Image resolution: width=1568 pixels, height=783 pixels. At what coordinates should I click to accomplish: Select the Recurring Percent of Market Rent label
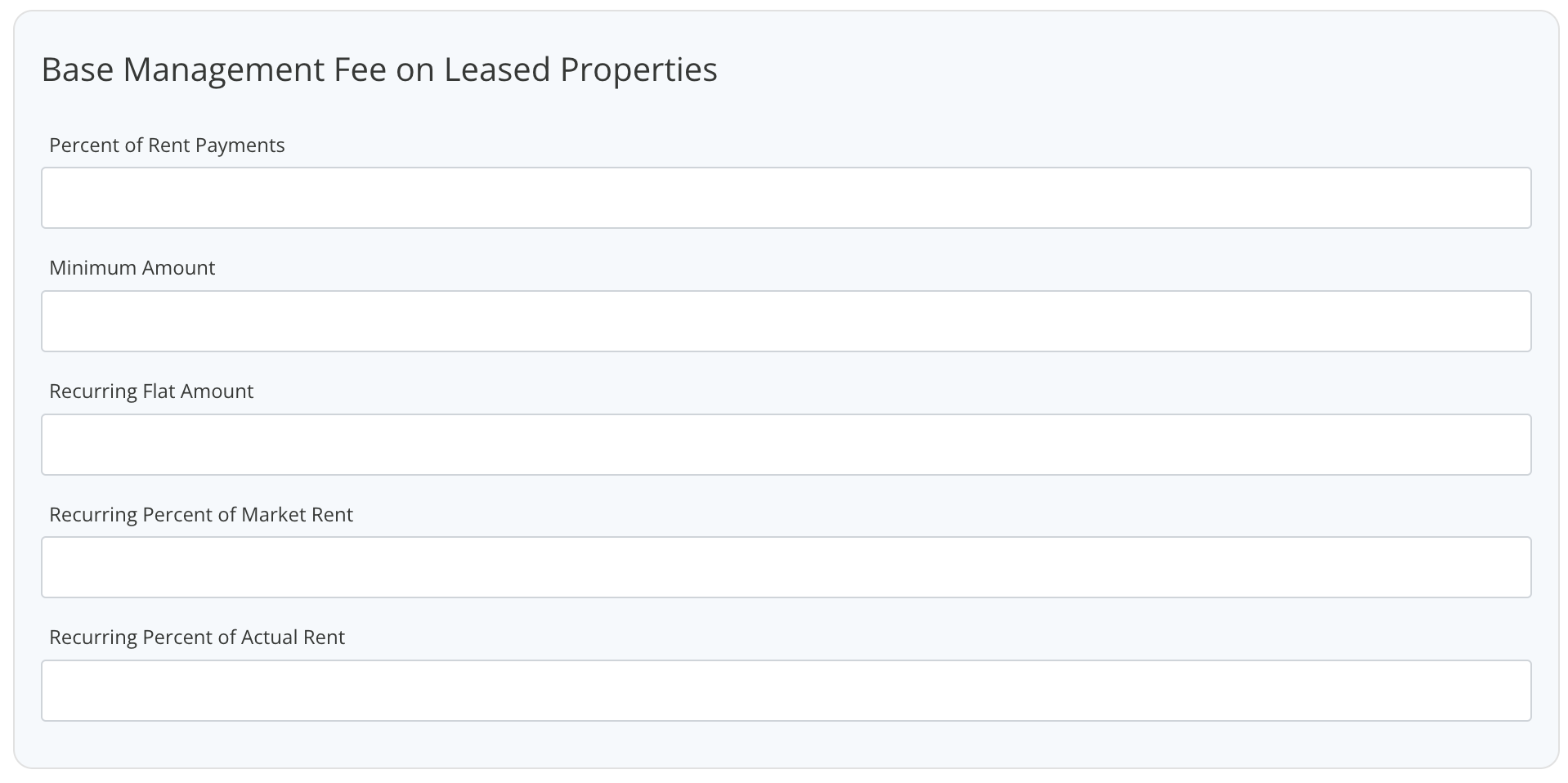[201, 514]
